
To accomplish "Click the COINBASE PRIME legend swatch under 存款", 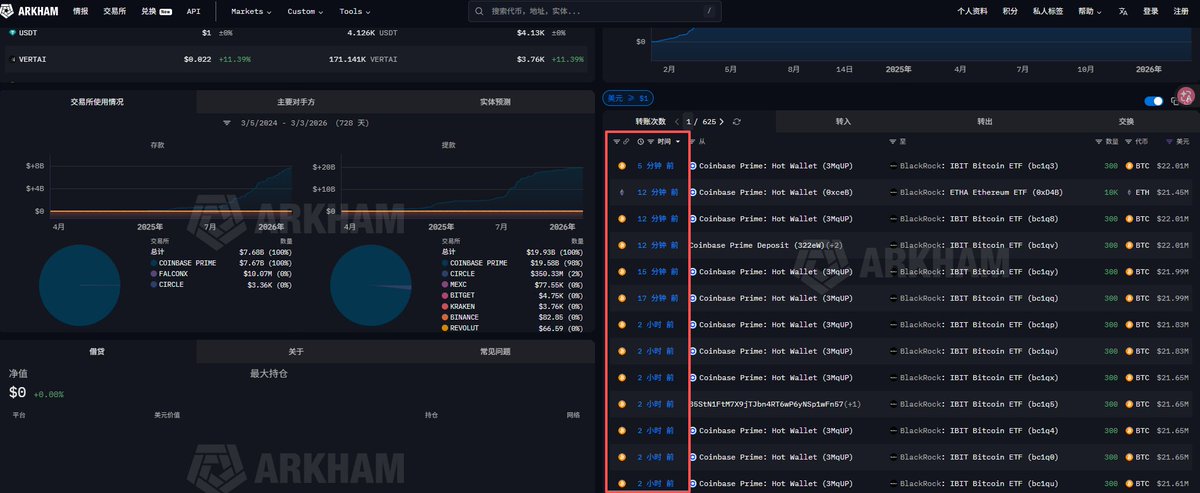I will [x=153, y=262].
